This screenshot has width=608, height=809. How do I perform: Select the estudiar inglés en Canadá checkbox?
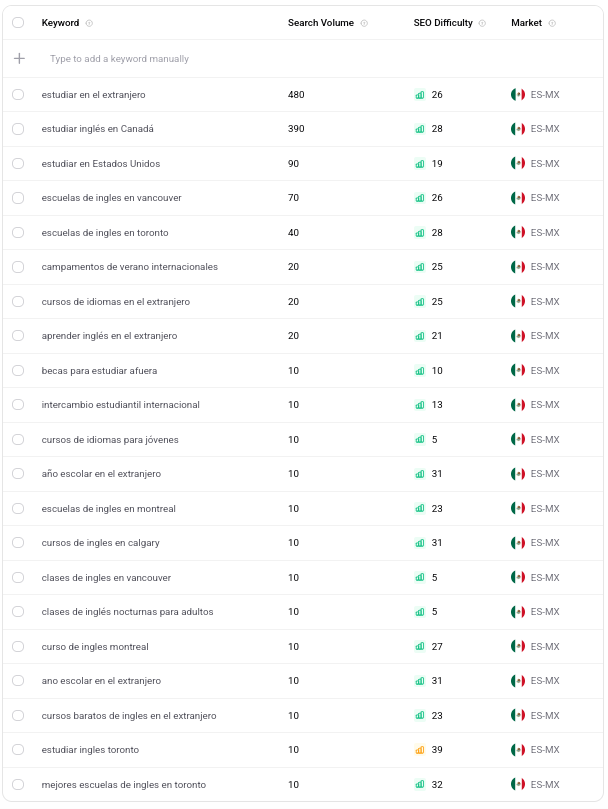point(18,129)
